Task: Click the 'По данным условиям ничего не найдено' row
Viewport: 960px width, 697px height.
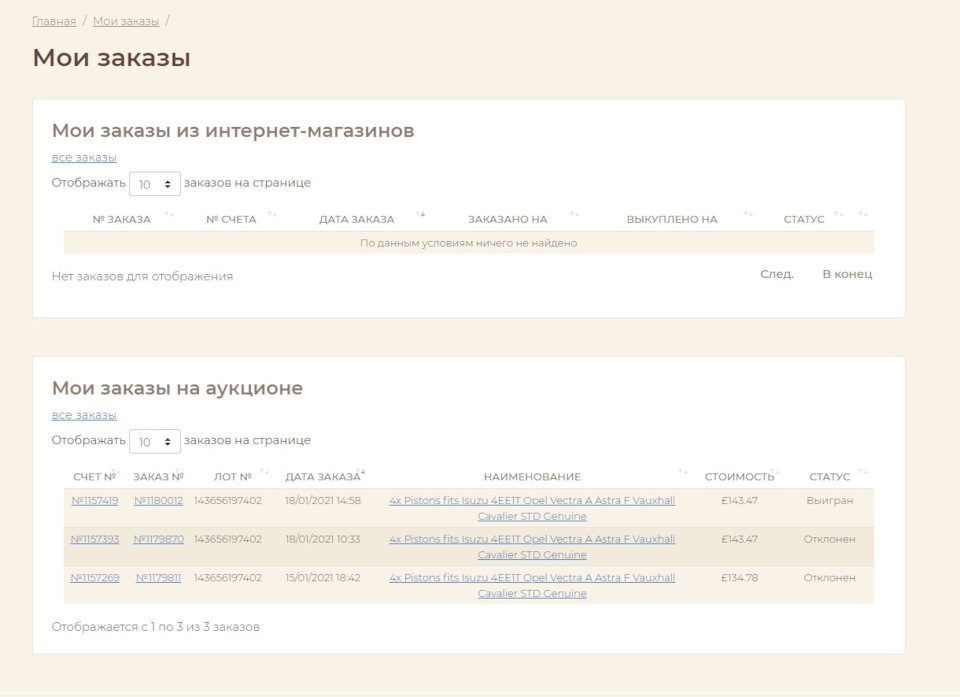Action: tap(469, 243)
